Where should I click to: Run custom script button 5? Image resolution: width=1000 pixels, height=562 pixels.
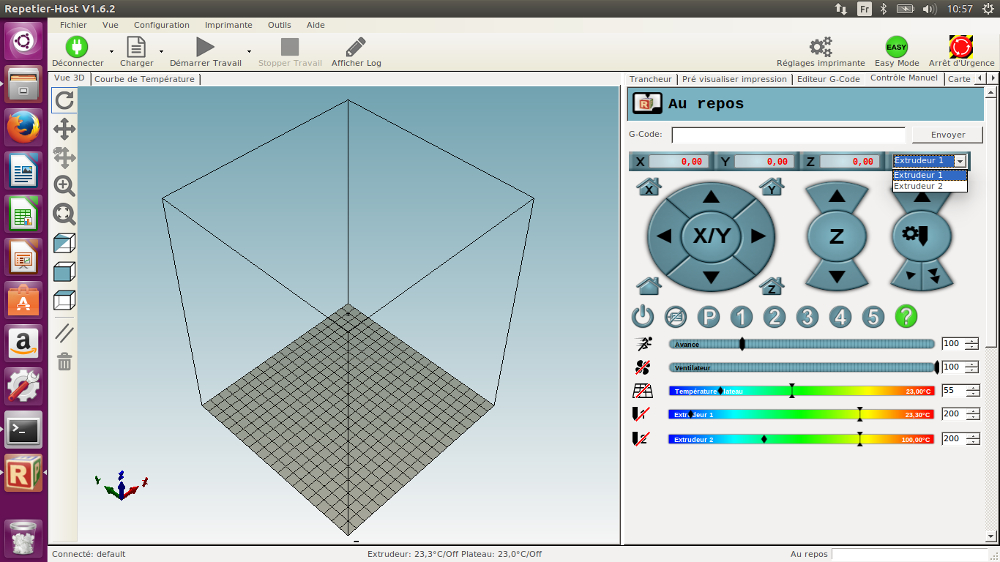[x=873, y=316]
